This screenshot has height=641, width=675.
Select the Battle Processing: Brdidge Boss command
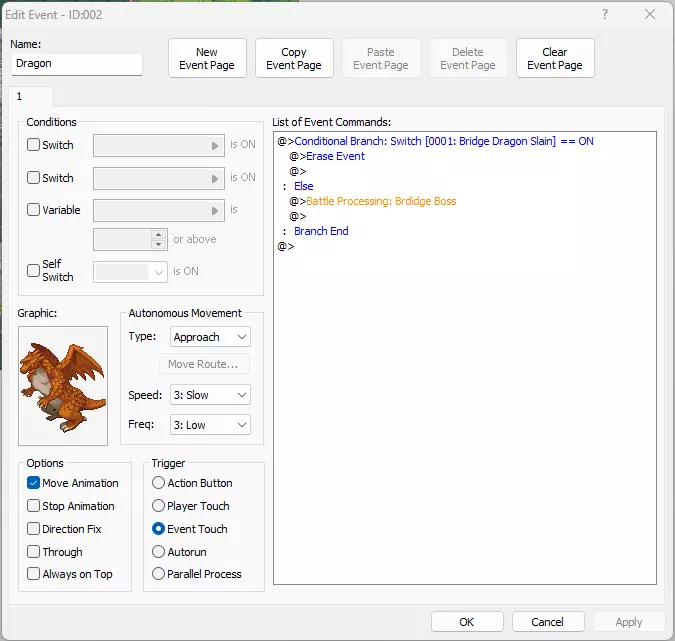[x=373, y=201]
